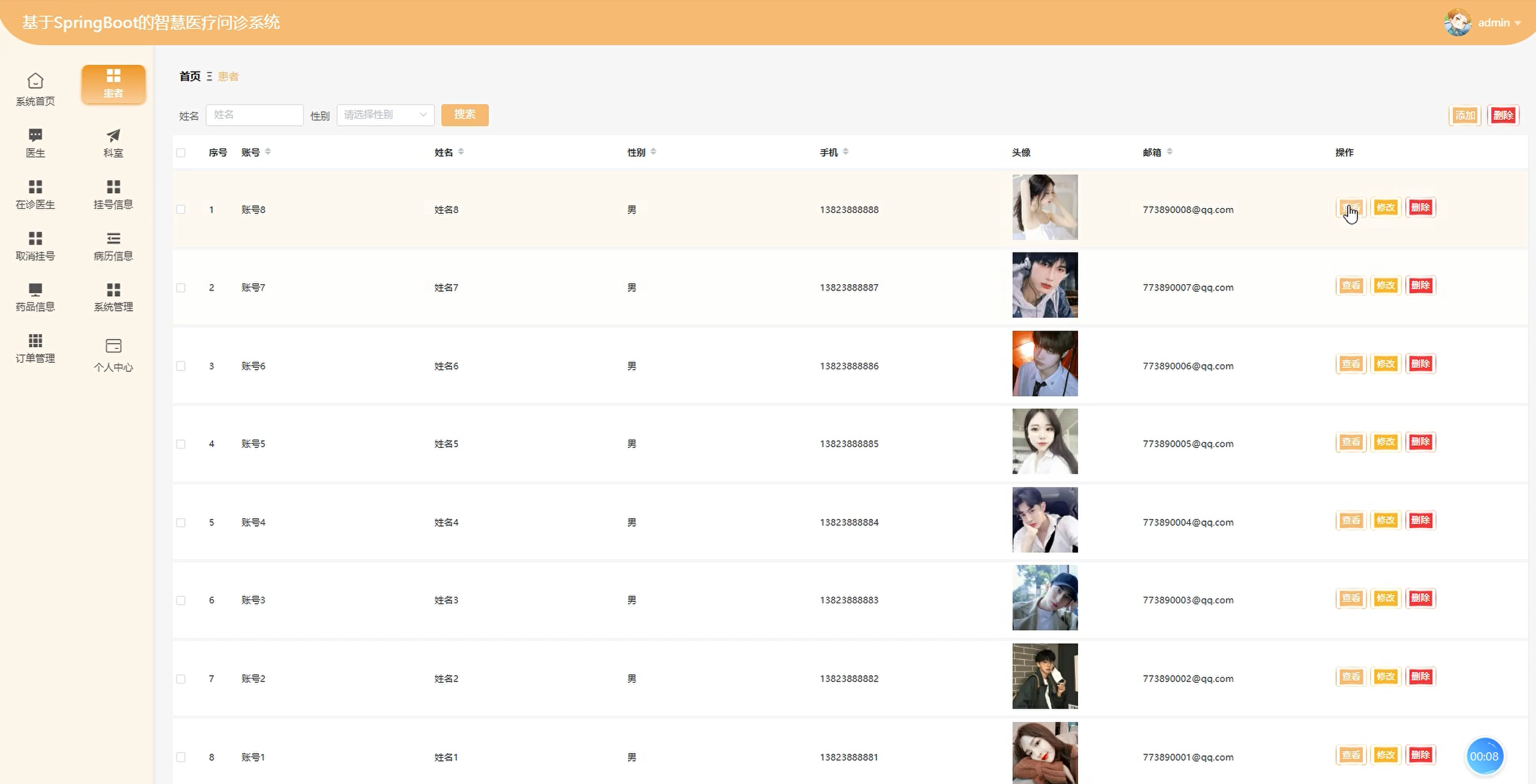Open 个人中心 card icon
This screenshot has width=1536, height=784.
113,346
